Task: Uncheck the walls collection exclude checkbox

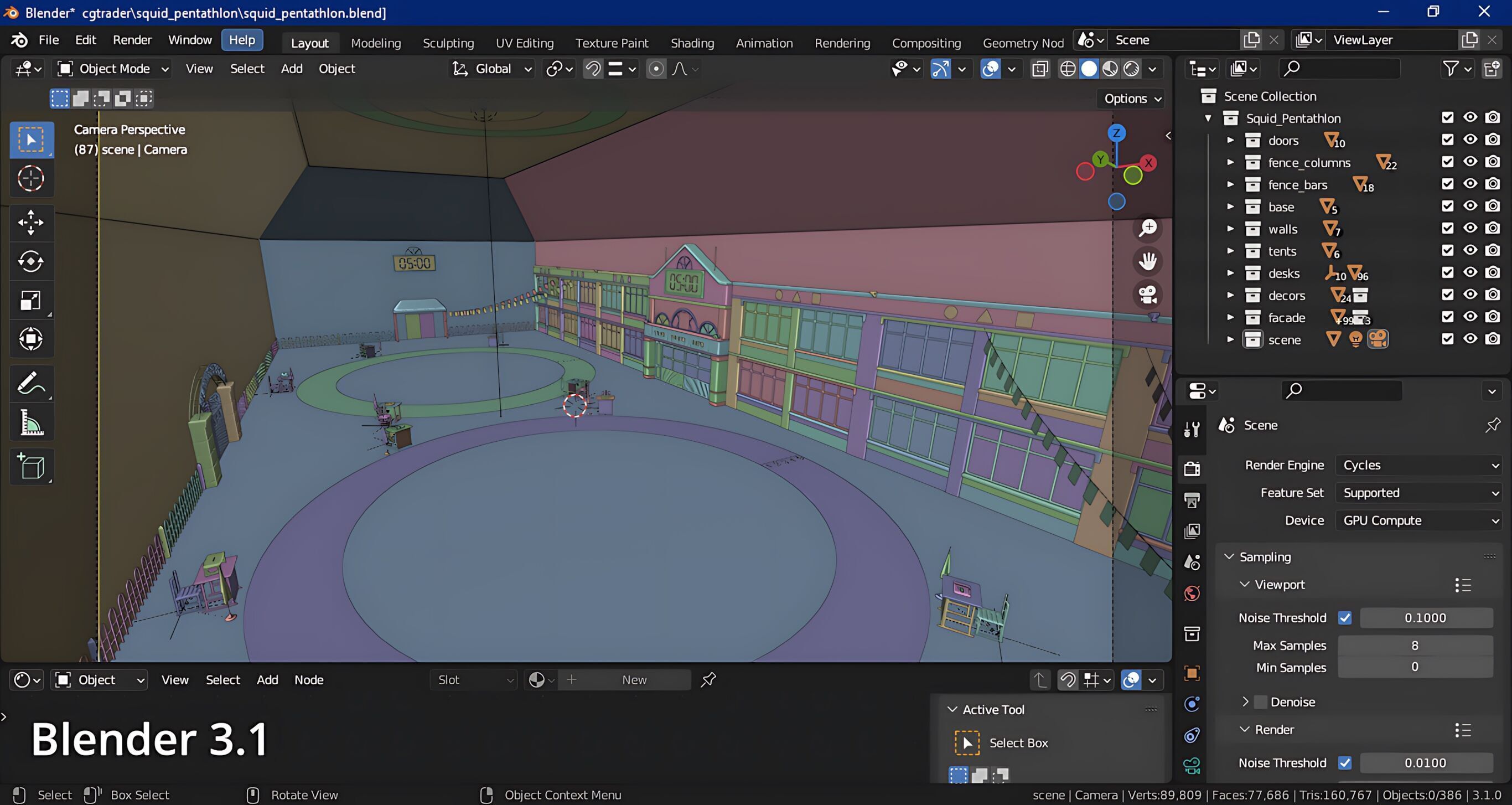Action: tap(1447, 229)
